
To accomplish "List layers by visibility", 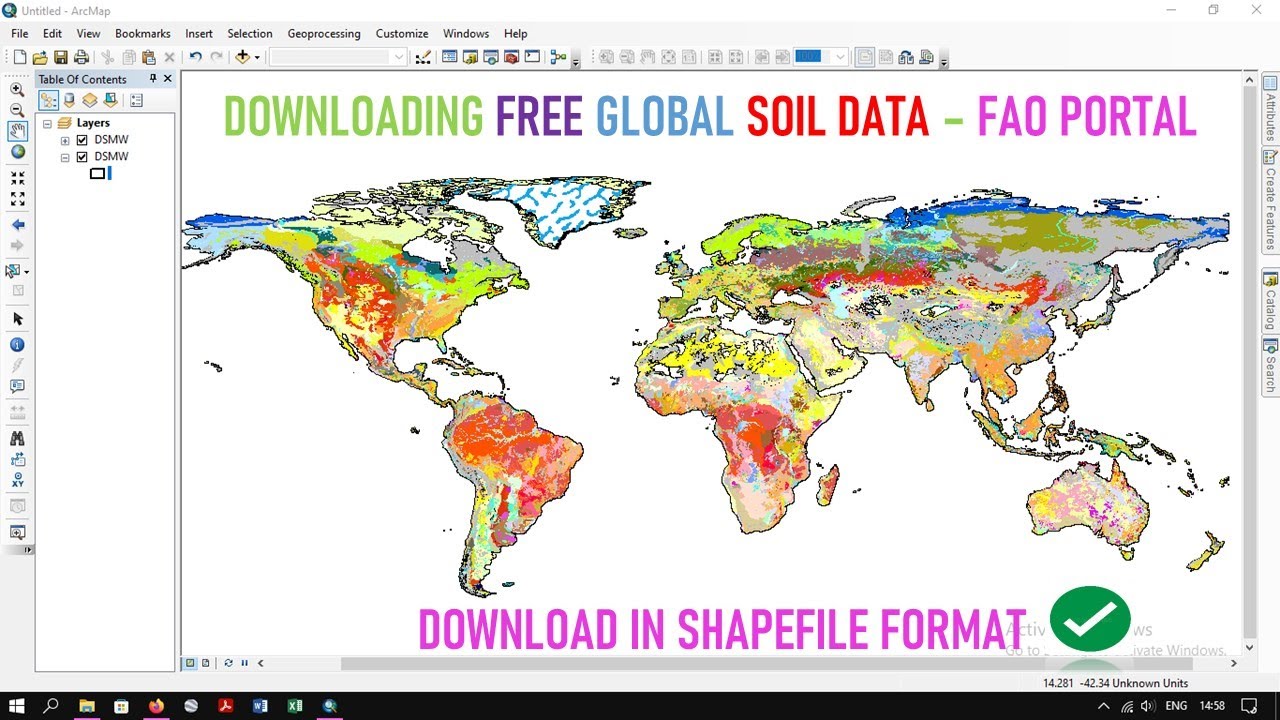I will 90,100.
